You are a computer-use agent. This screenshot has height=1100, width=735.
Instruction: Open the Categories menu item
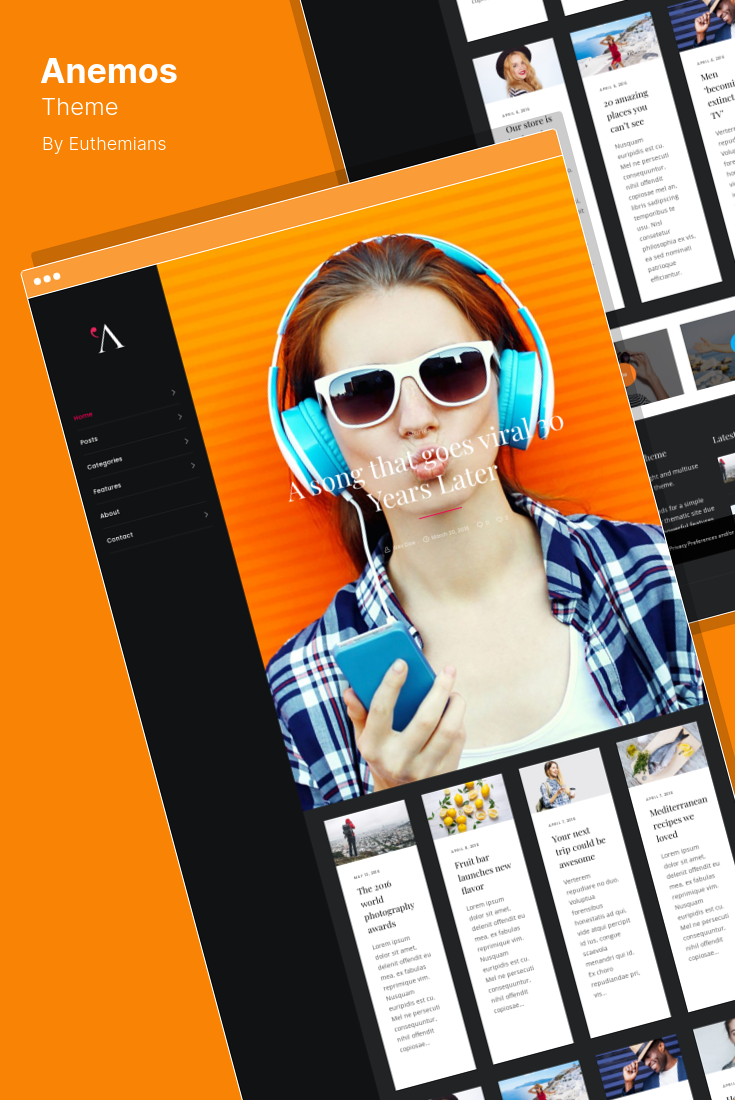pos(104,463)
